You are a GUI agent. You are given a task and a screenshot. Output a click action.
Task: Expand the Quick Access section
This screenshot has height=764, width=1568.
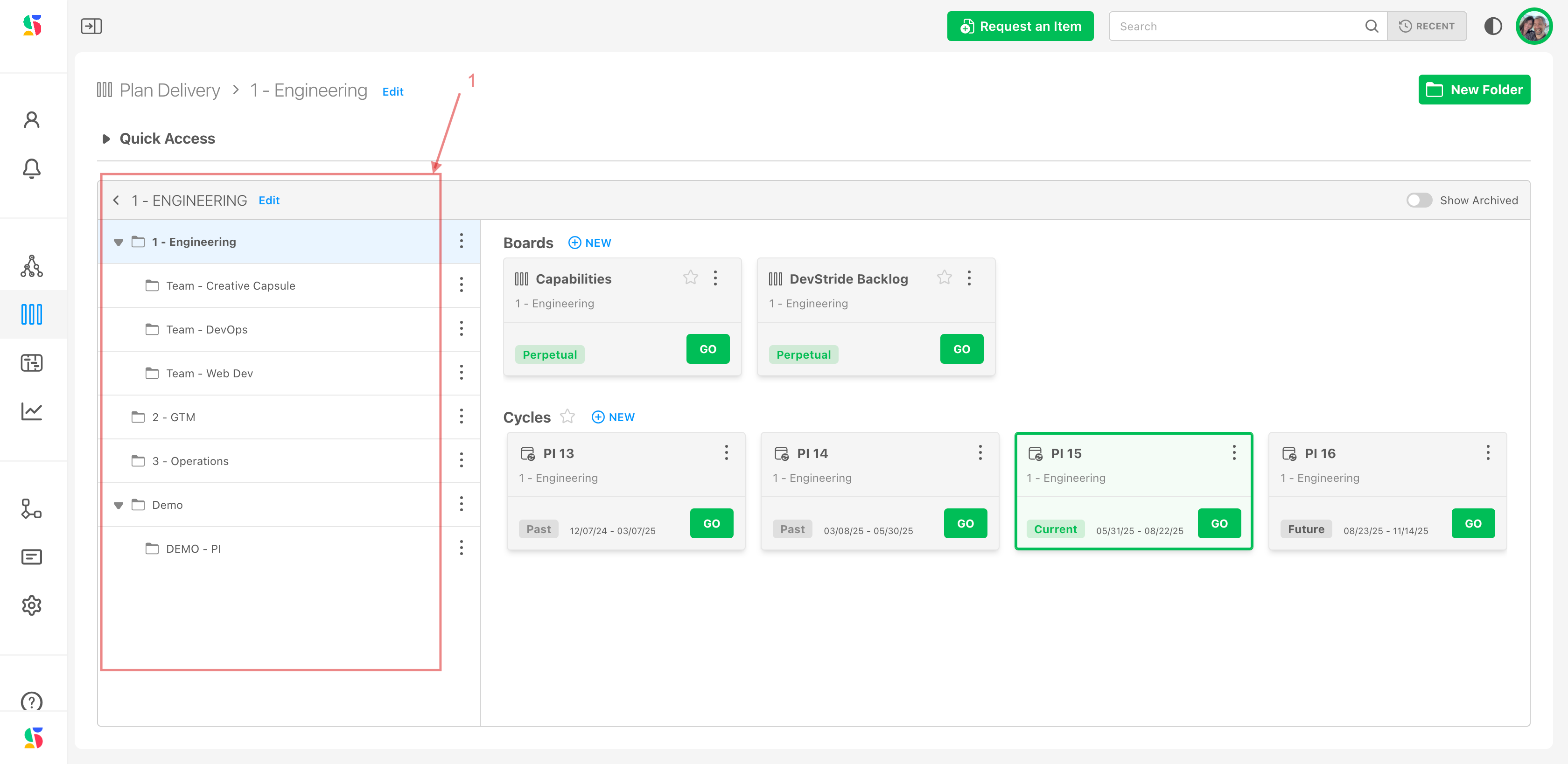106,139
